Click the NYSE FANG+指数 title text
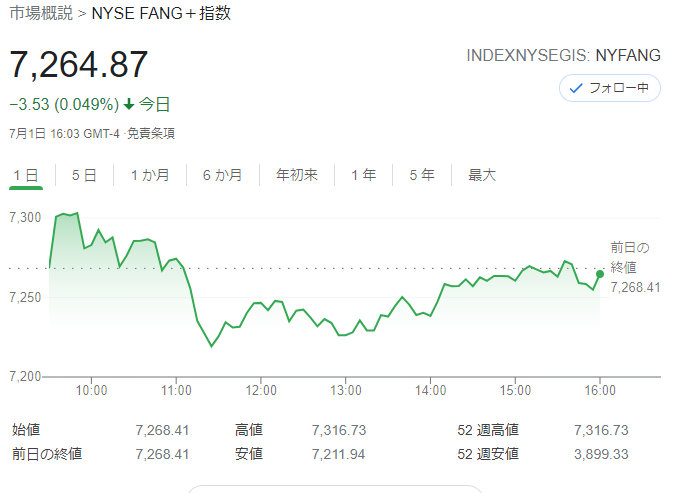 161,13
